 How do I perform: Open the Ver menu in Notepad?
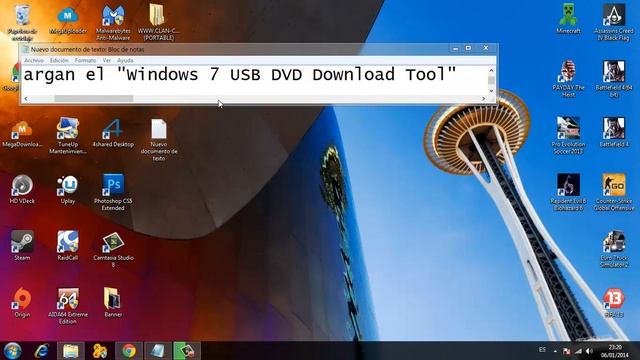107,60
